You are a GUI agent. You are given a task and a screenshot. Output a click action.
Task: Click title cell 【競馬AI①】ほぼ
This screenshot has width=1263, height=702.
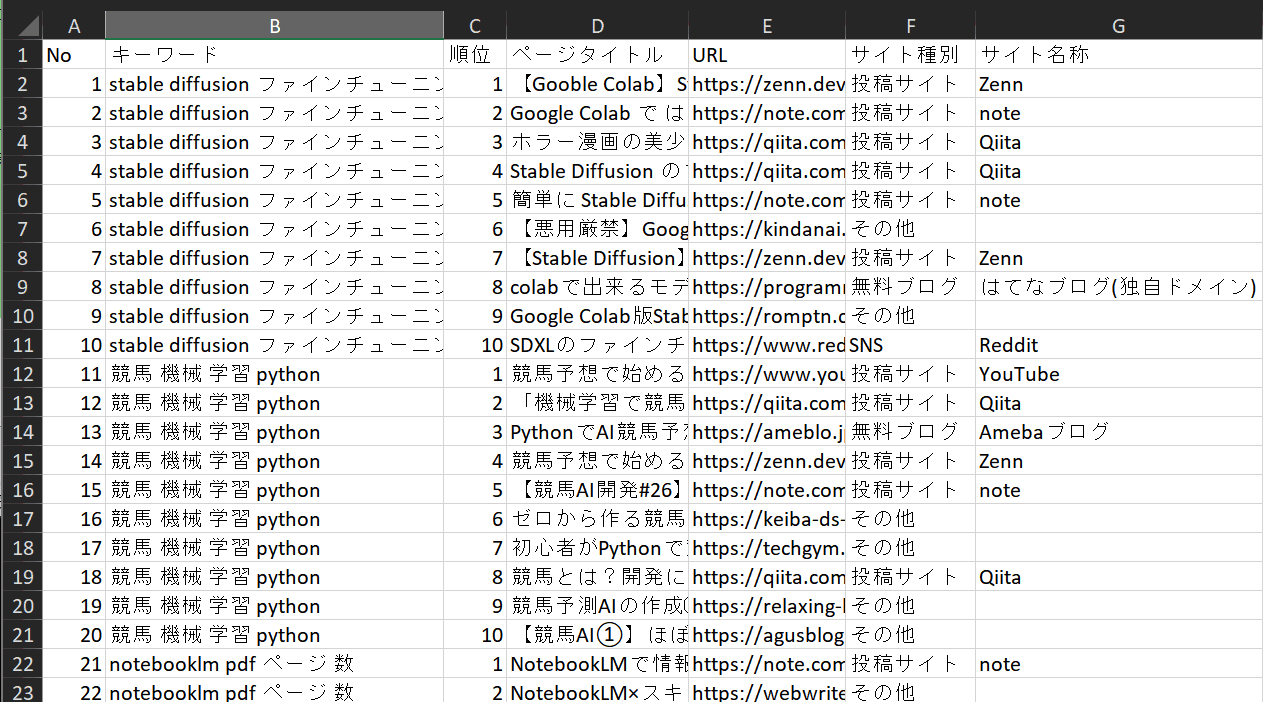(598, 635)
